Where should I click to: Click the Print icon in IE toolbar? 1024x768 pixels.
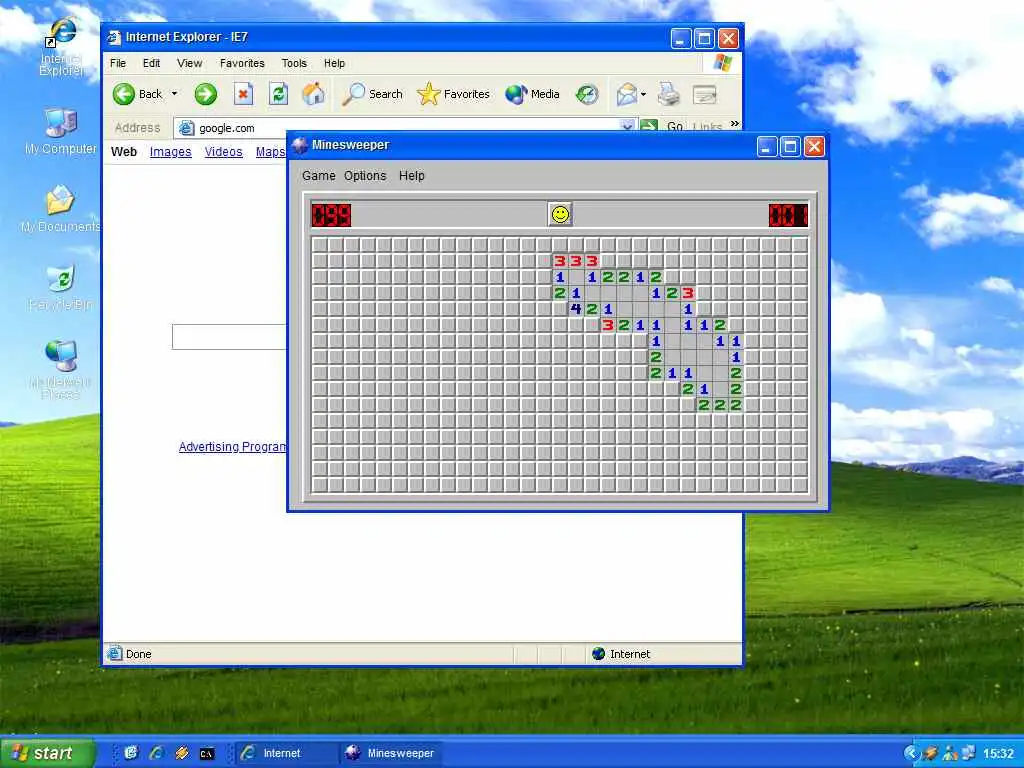[x=668, y=94]
